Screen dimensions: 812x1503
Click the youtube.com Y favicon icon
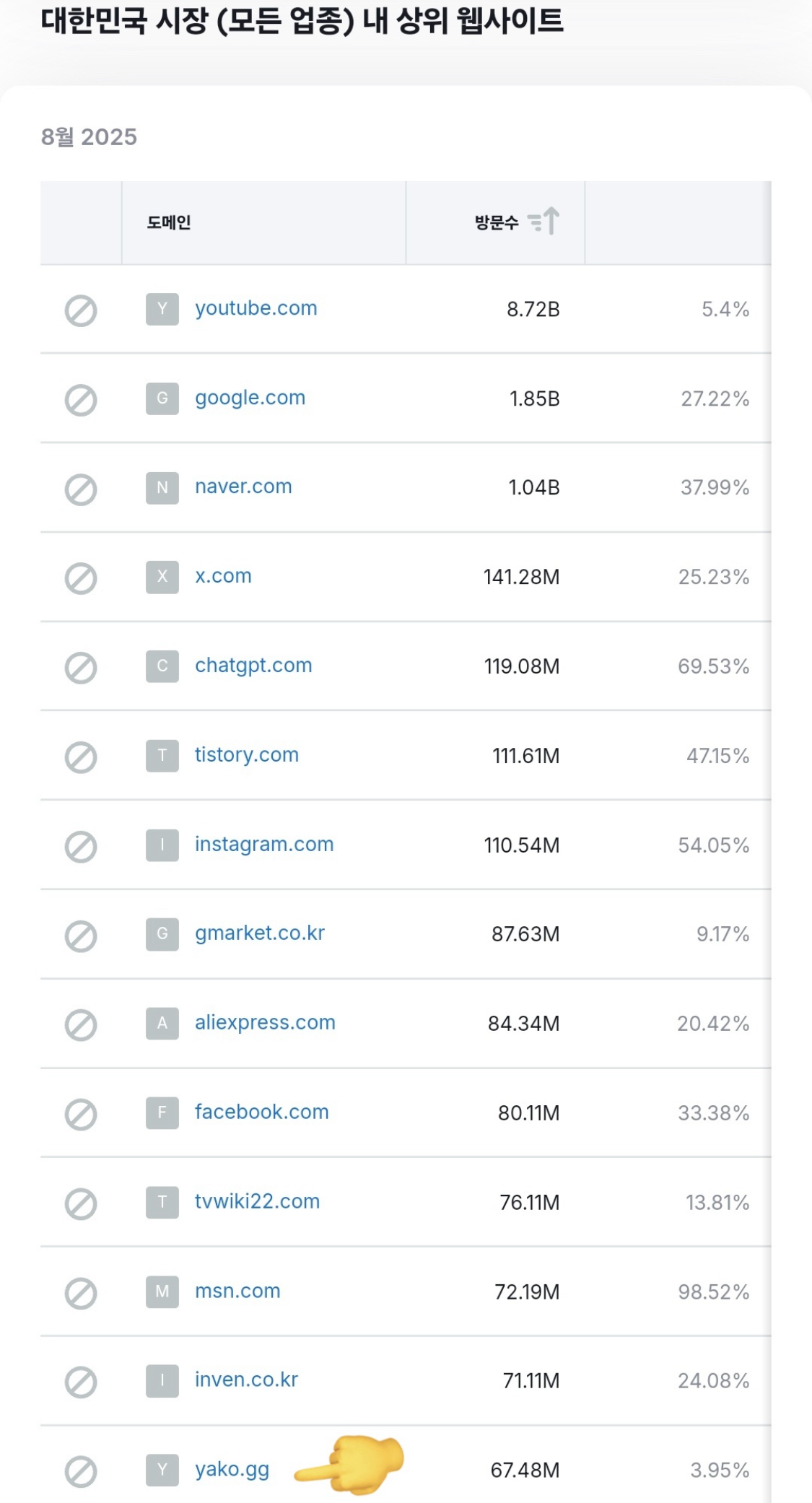coord(162,309)
